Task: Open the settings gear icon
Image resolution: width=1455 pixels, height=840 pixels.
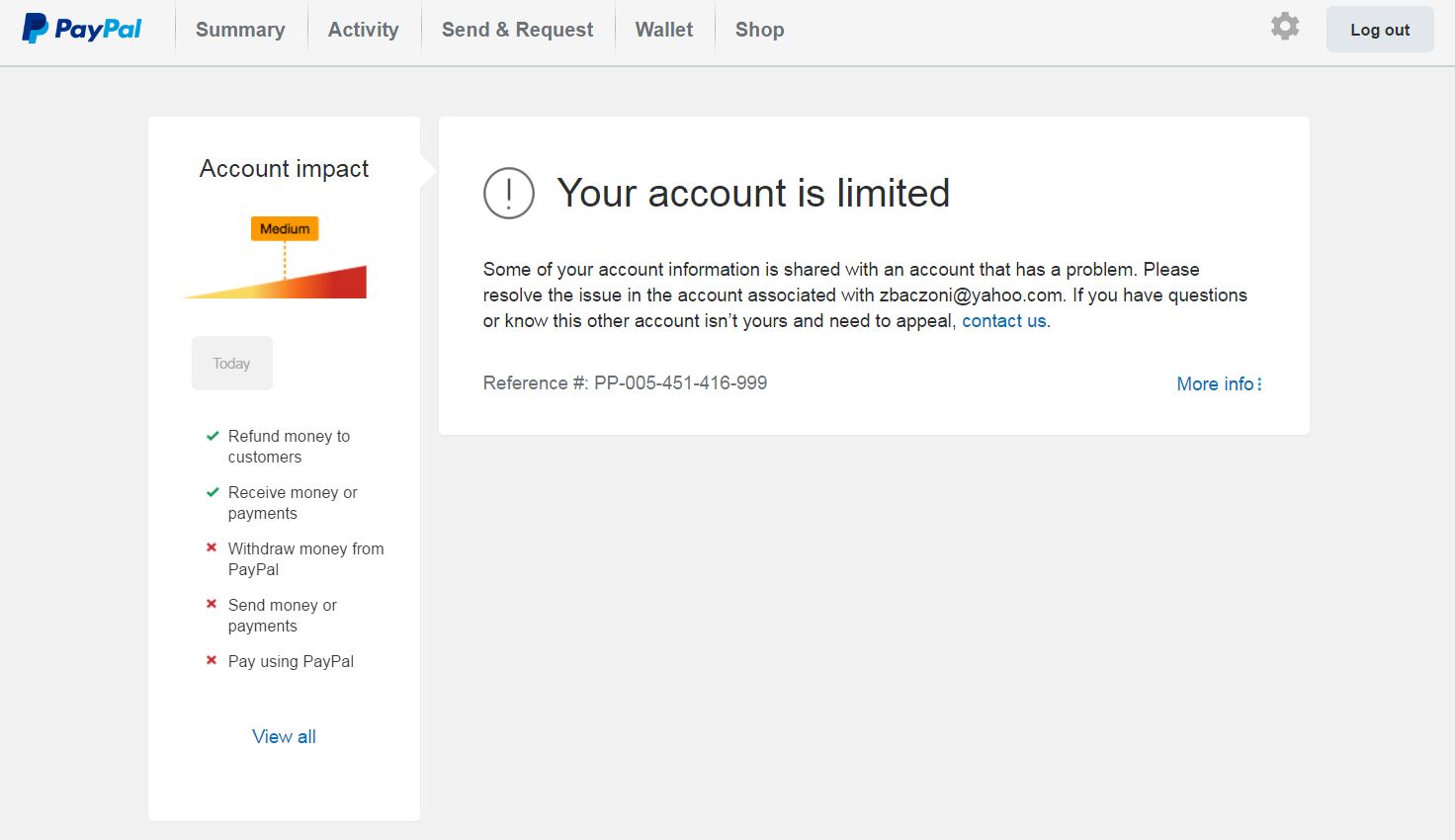Action: coord(1284,26)
